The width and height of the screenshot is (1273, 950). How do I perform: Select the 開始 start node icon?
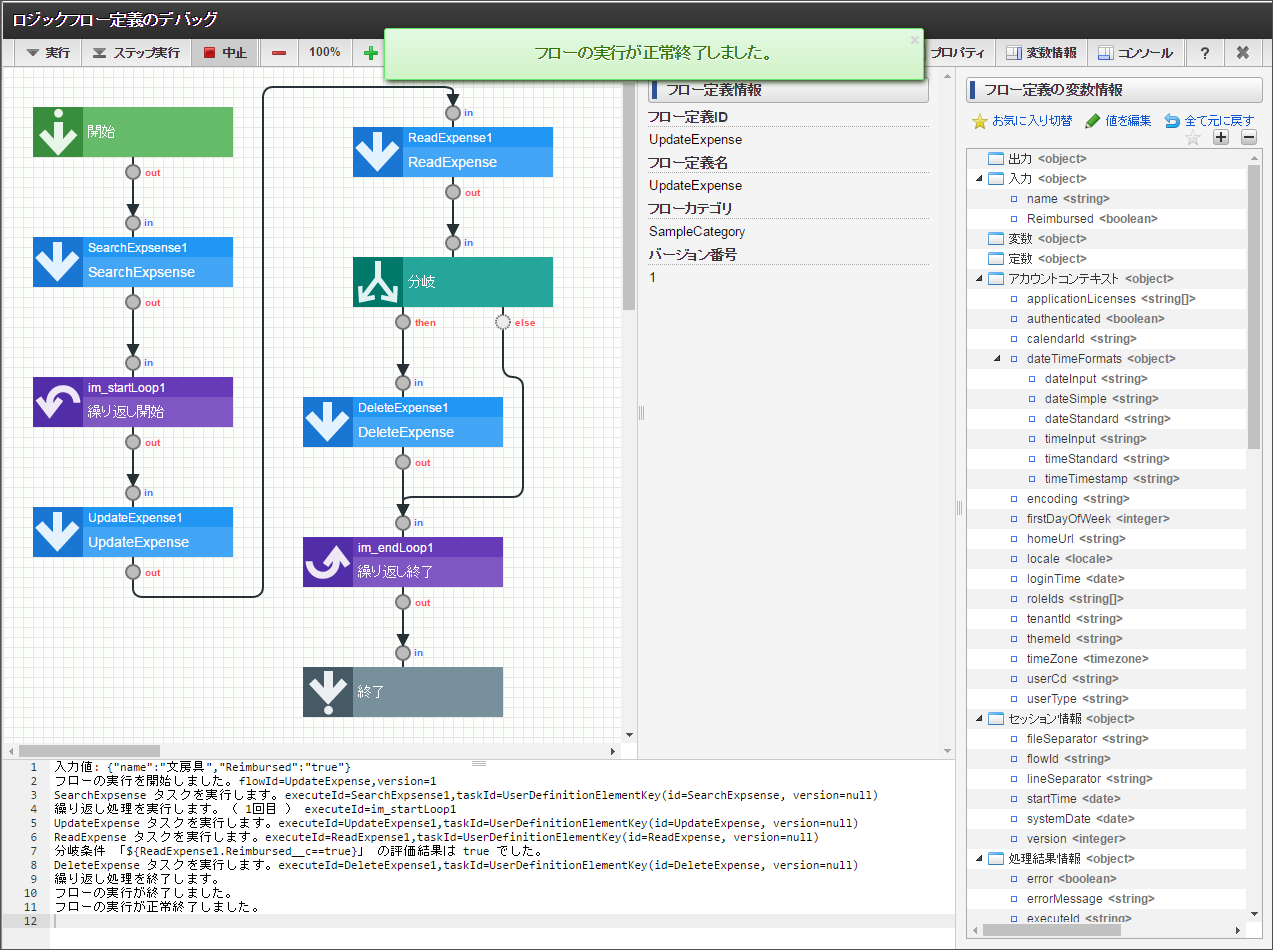(x=58, y=132)
